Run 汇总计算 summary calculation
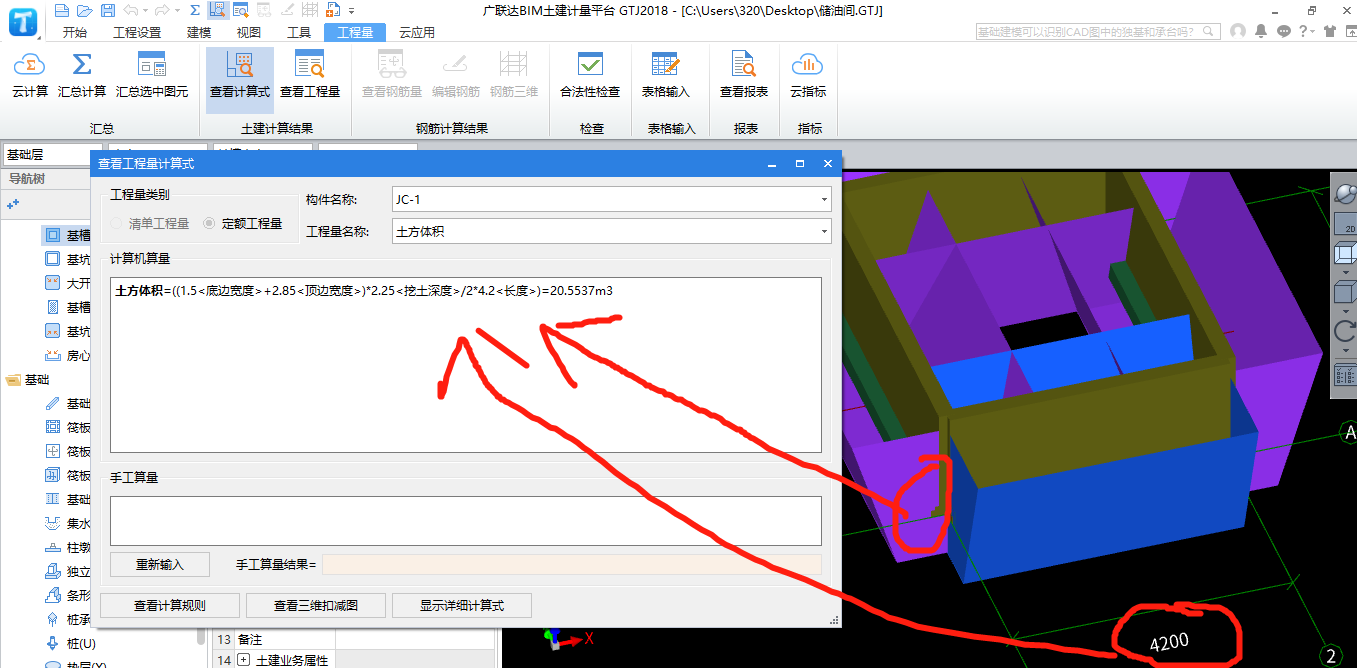This screenshot has width=1357, height=668. (82, 76)
